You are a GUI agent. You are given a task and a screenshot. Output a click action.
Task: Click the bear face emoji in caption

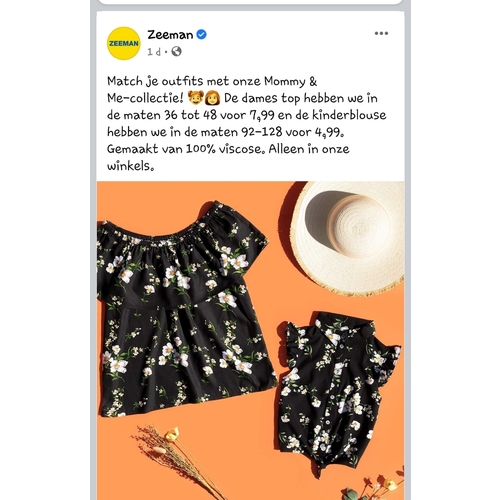[195, 98]
